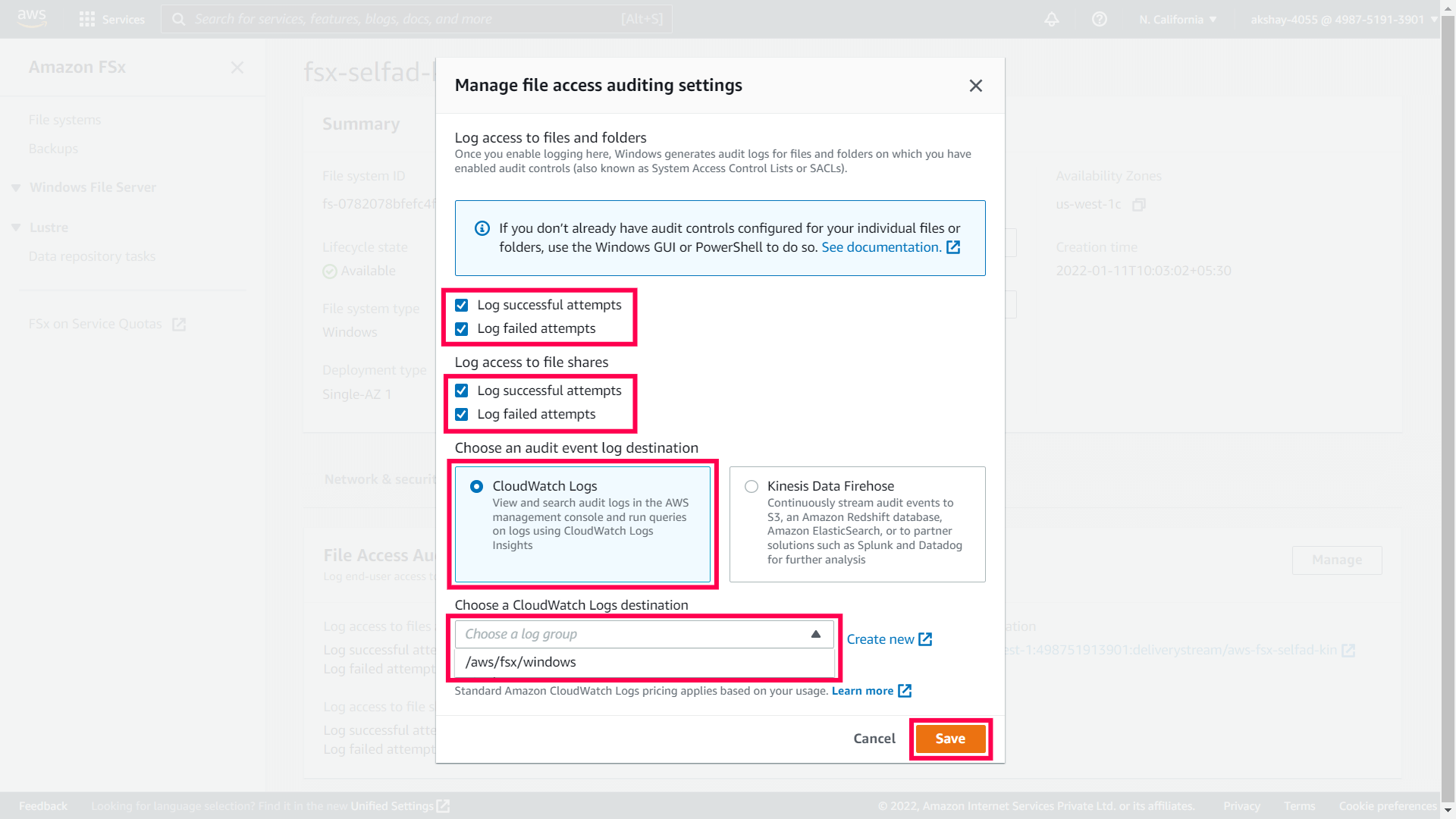Open external link icon beside See documentation

[x=953, y=247]
